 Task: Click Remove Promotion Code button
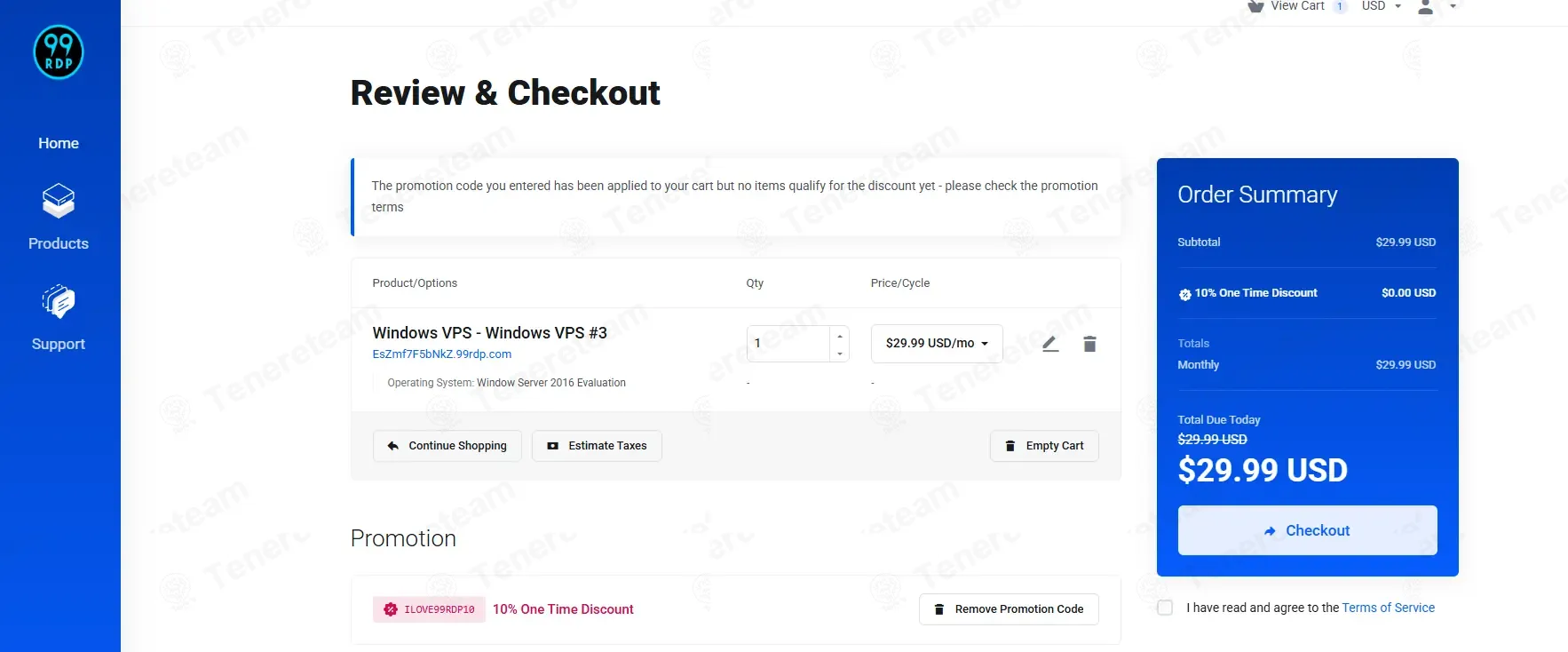(x=1009, y=609)
